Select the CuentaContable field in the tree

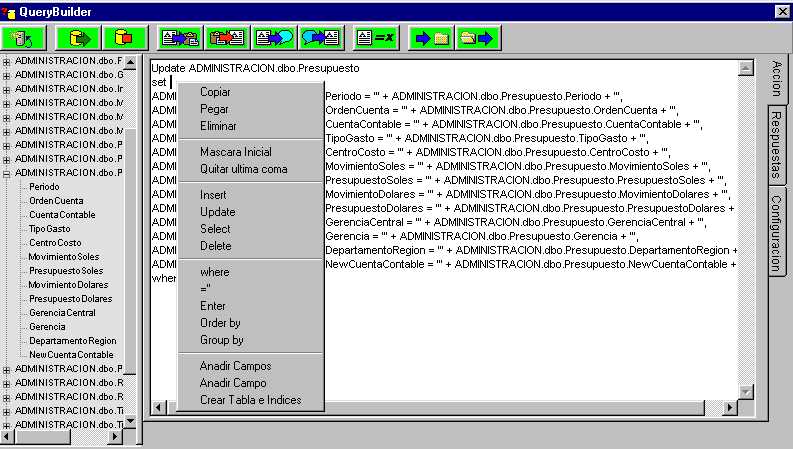(62, 214)
